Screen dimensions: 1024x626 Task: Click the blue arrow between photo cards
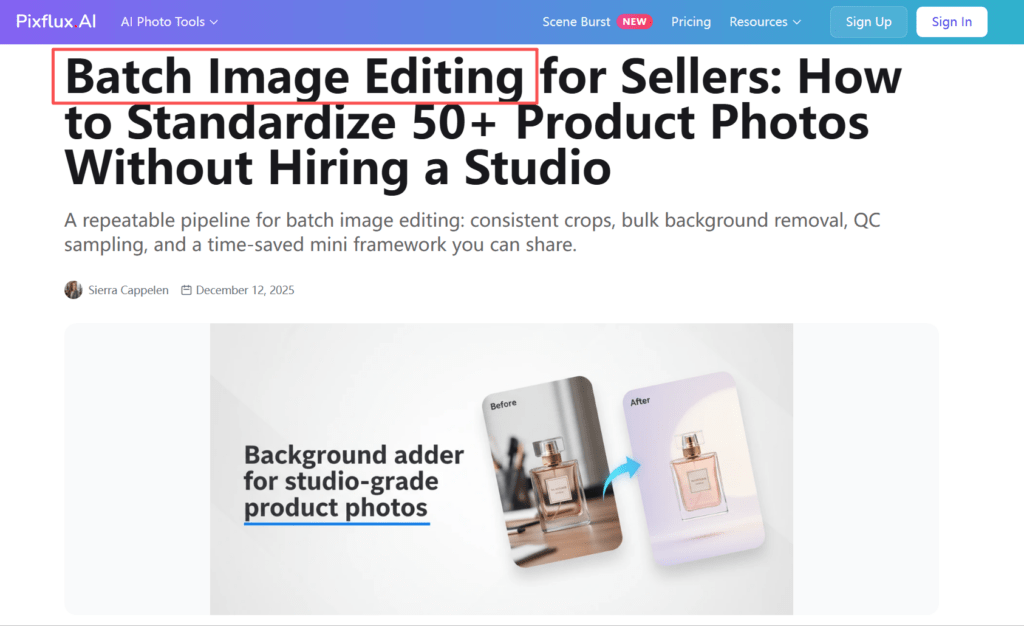621,477
